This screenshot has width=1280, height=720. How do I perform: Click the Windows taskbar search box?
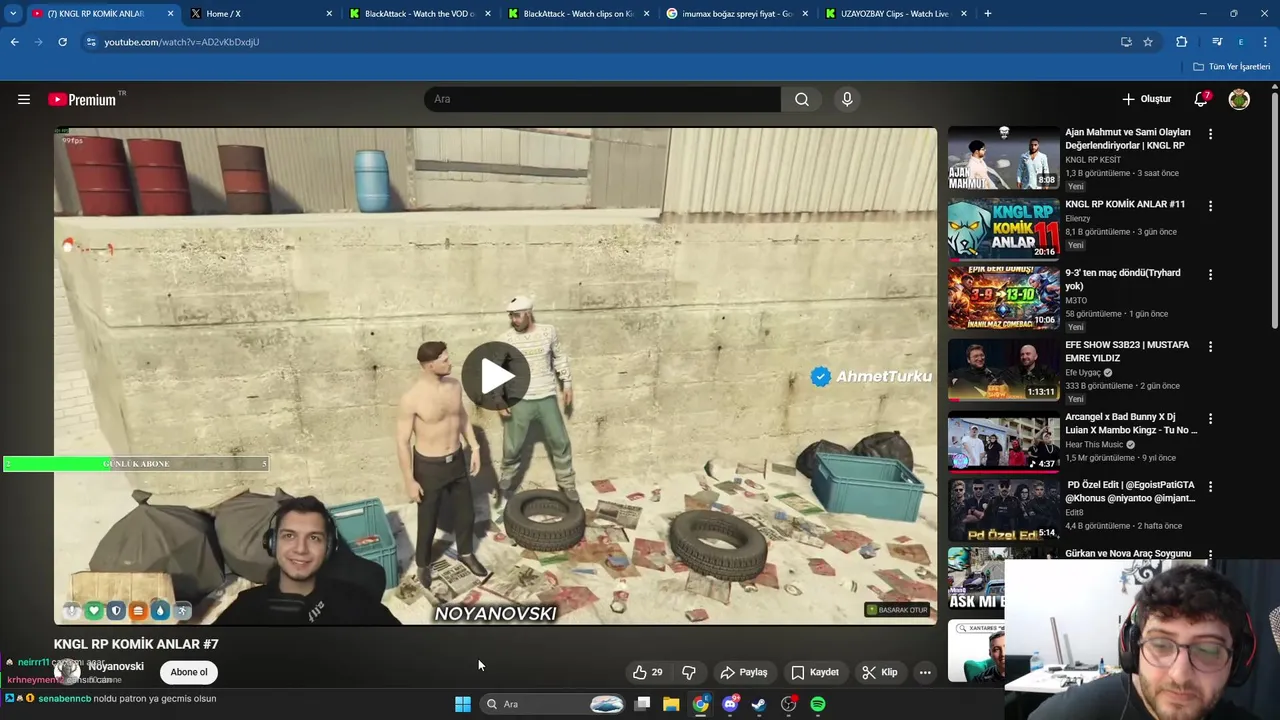(553, 704)
